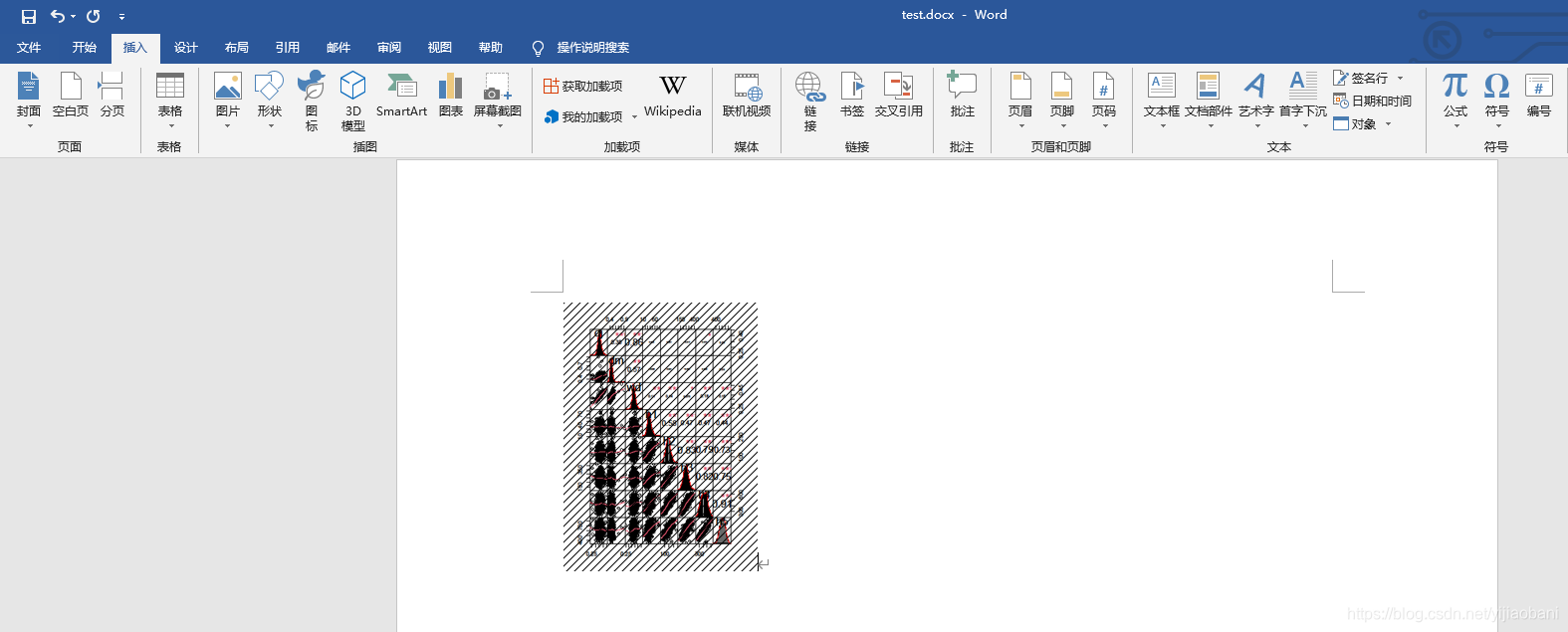Image resolution: width=1568 pixels, height=632 pixels.
Task: Select the chart image in the document
Action: point(660,437)
